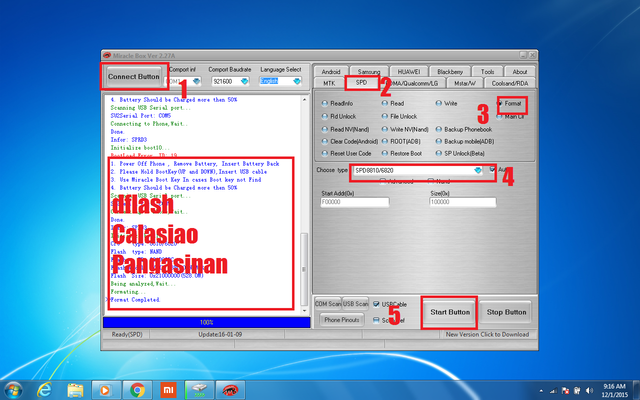Image resolution: width=640 pixels, height=400 pixels.
Task: Expand the Comport Baudrate 921600 dropdown
Action: (244, 81)
